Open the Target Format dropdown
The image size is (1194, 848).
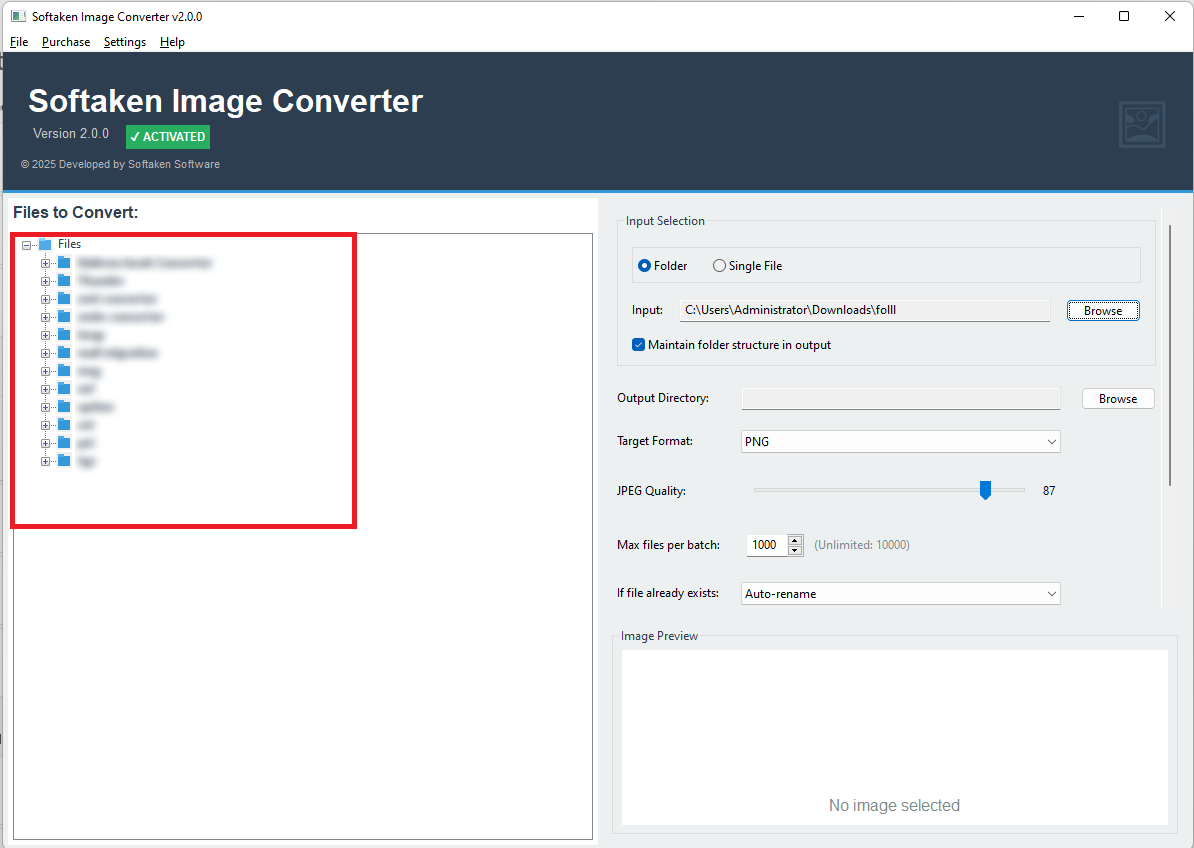pos(901,442)
